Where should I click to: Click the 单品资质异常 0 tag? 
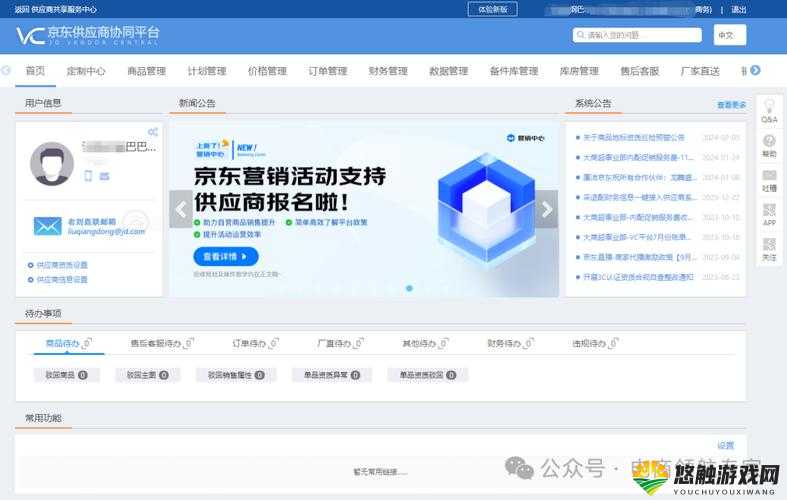click(332, 375)
